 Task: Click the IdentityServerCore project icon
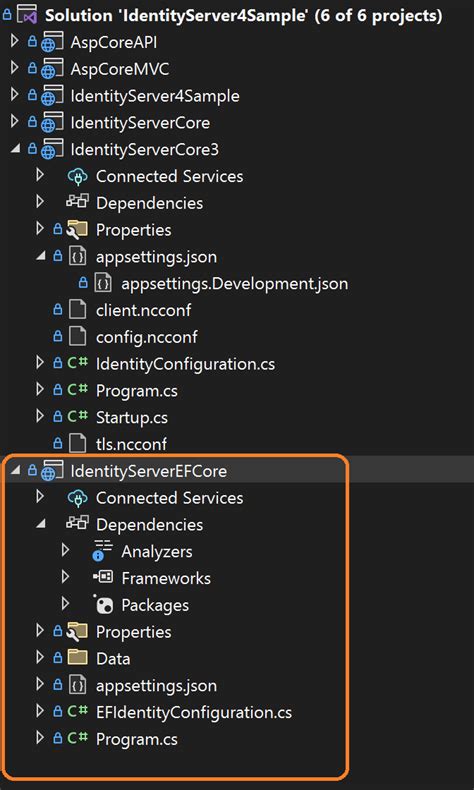[x=51, y=122]
